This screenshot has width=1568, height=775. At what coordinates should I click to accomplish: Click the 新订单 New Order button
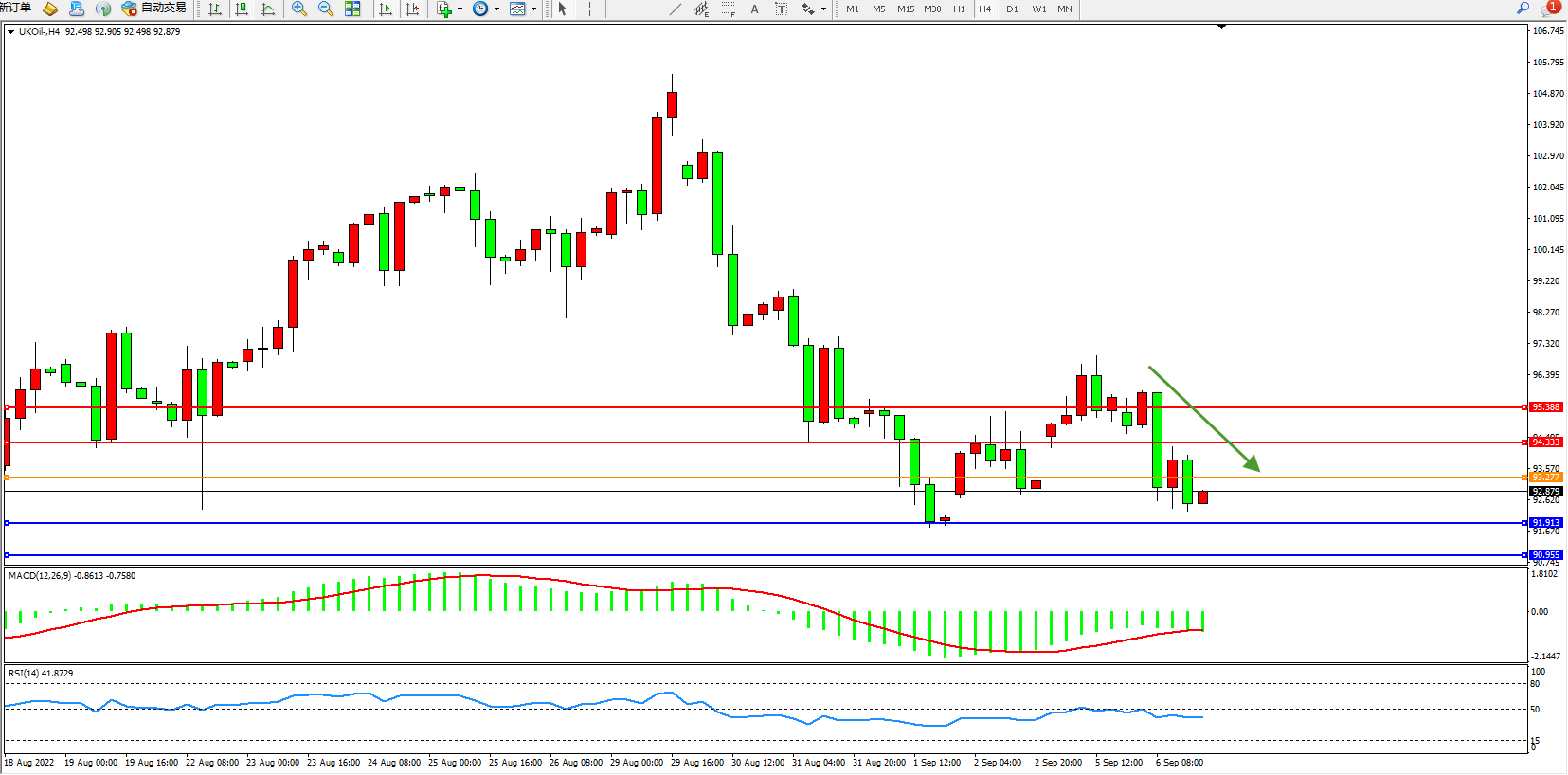(x=16, y=8)
